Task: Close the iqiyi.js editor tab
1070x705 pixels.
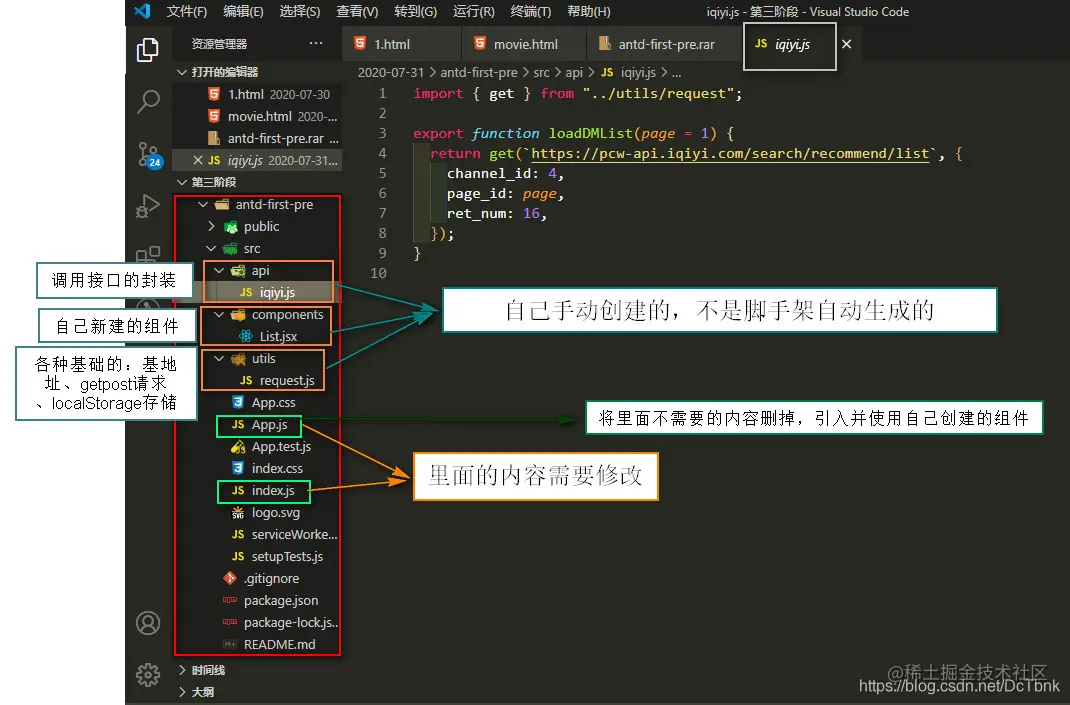Action: 846,44
